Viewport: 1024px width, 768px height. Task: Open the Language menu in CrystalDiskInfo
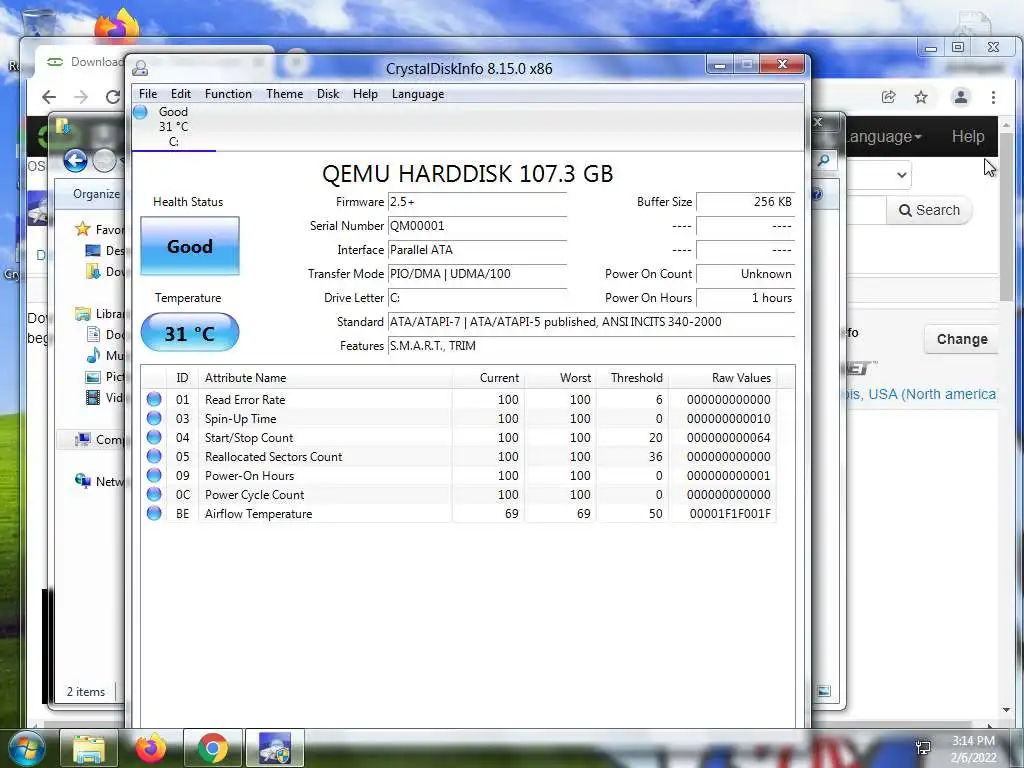tap(418, 94)
